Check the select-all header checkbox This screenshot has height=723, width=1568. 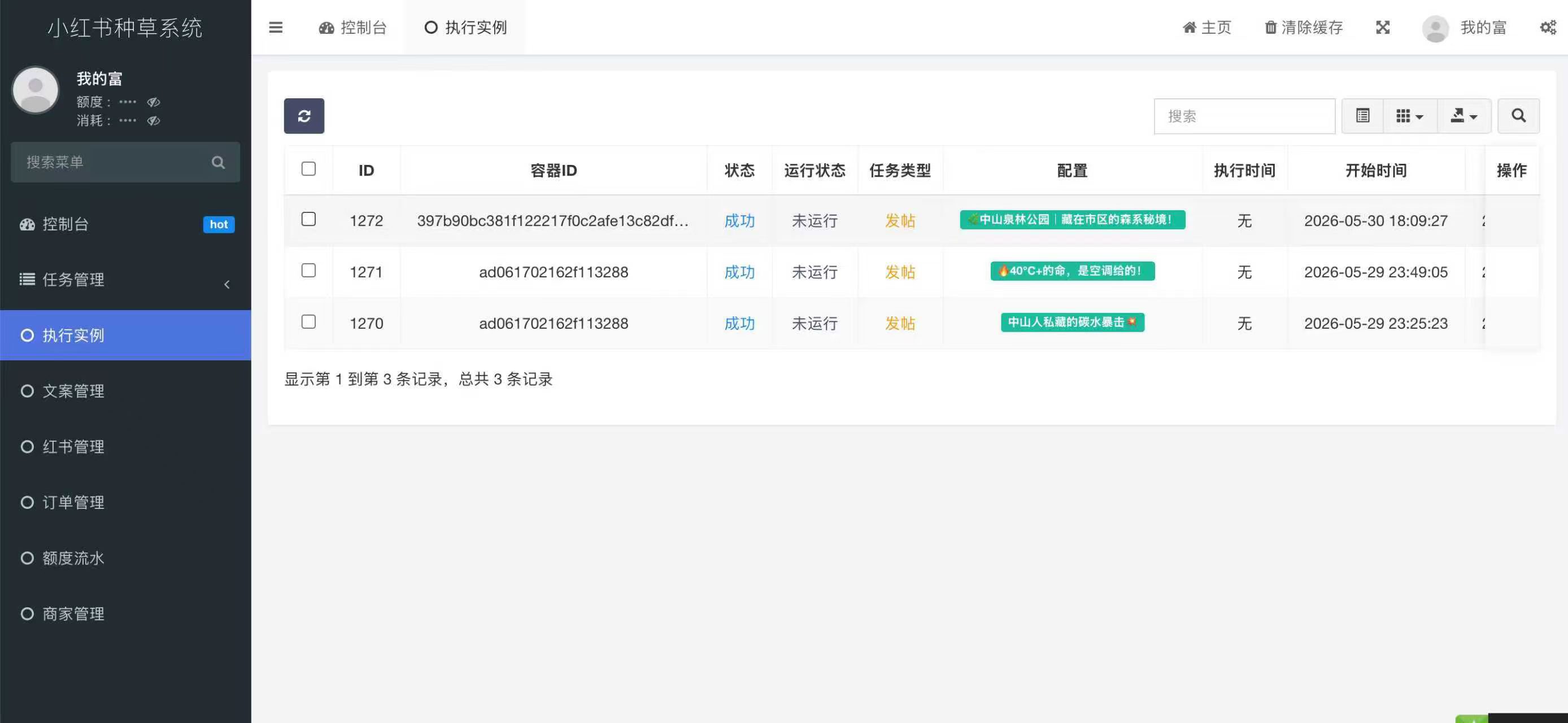pos(308,168)
